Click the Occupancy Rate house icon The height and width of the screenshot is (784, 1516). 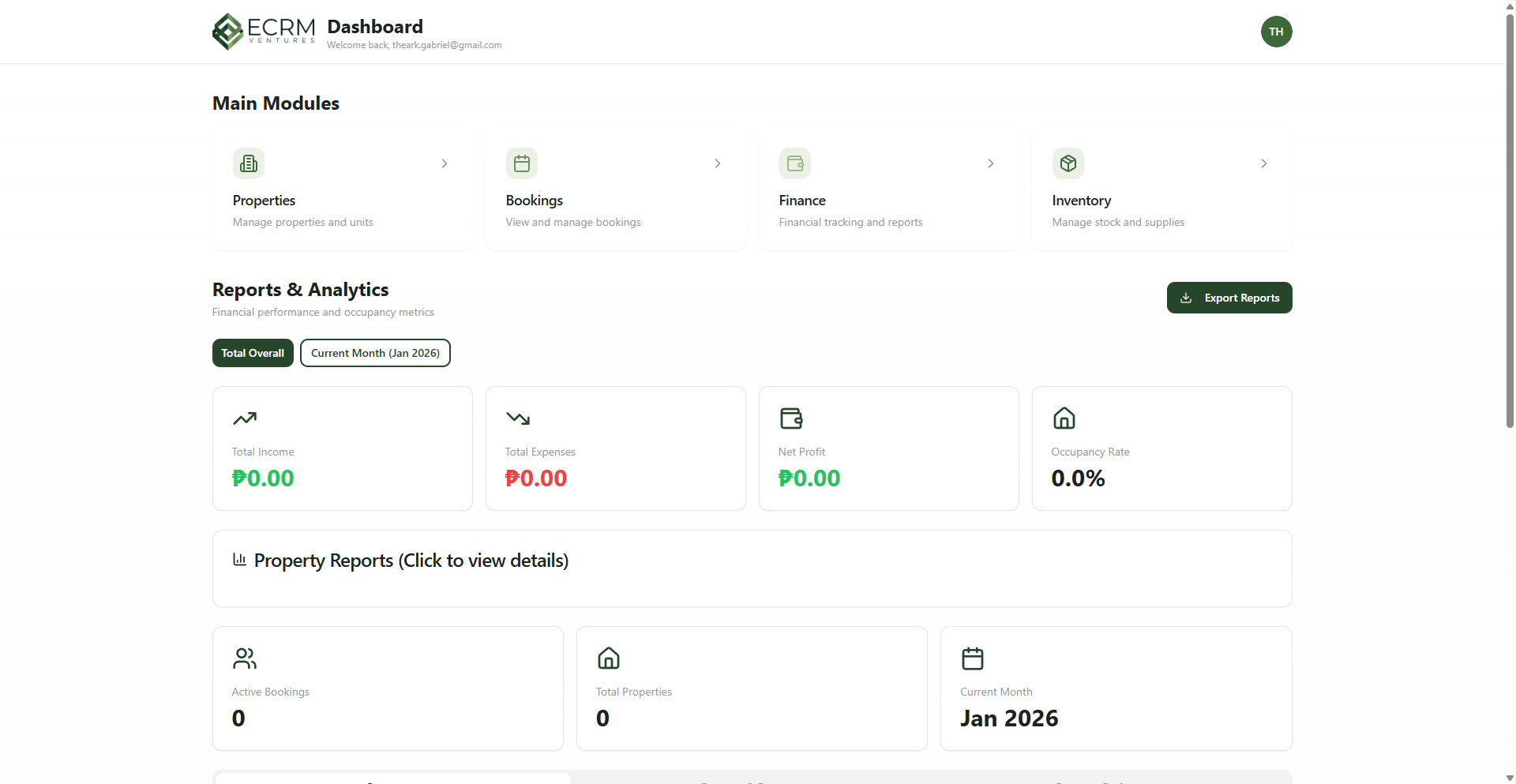pos(1064,418)
